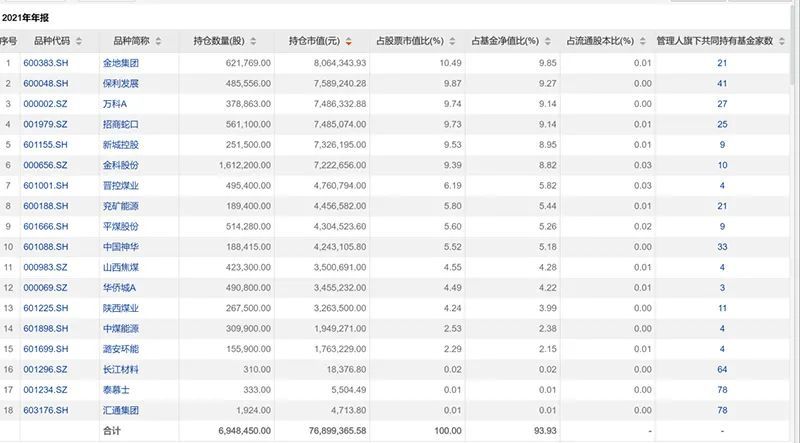Click stock name 新城控股

(x=120, y=144)
